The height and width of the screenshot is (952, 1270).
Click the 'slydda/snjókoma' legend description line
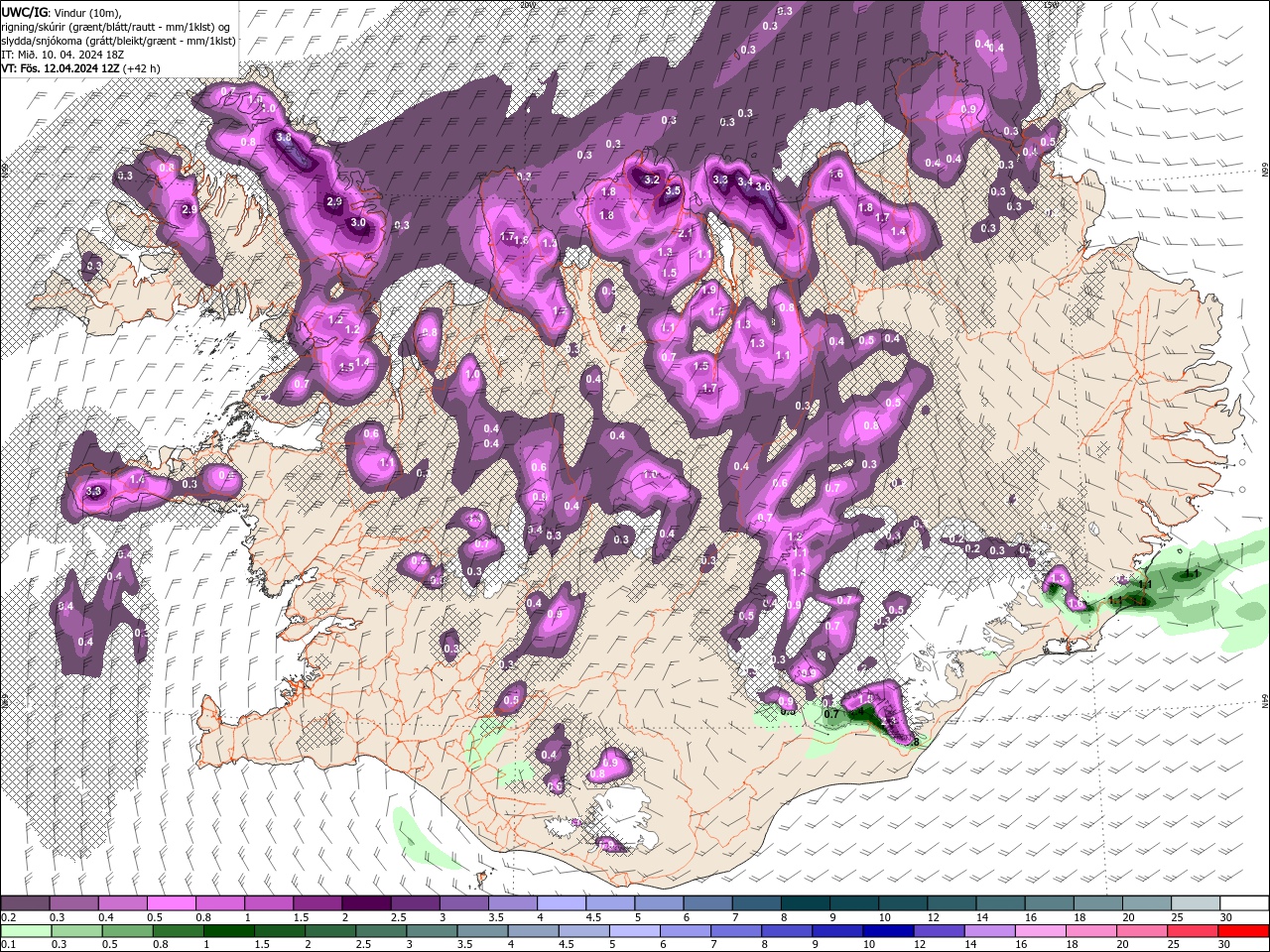[118, 41]
